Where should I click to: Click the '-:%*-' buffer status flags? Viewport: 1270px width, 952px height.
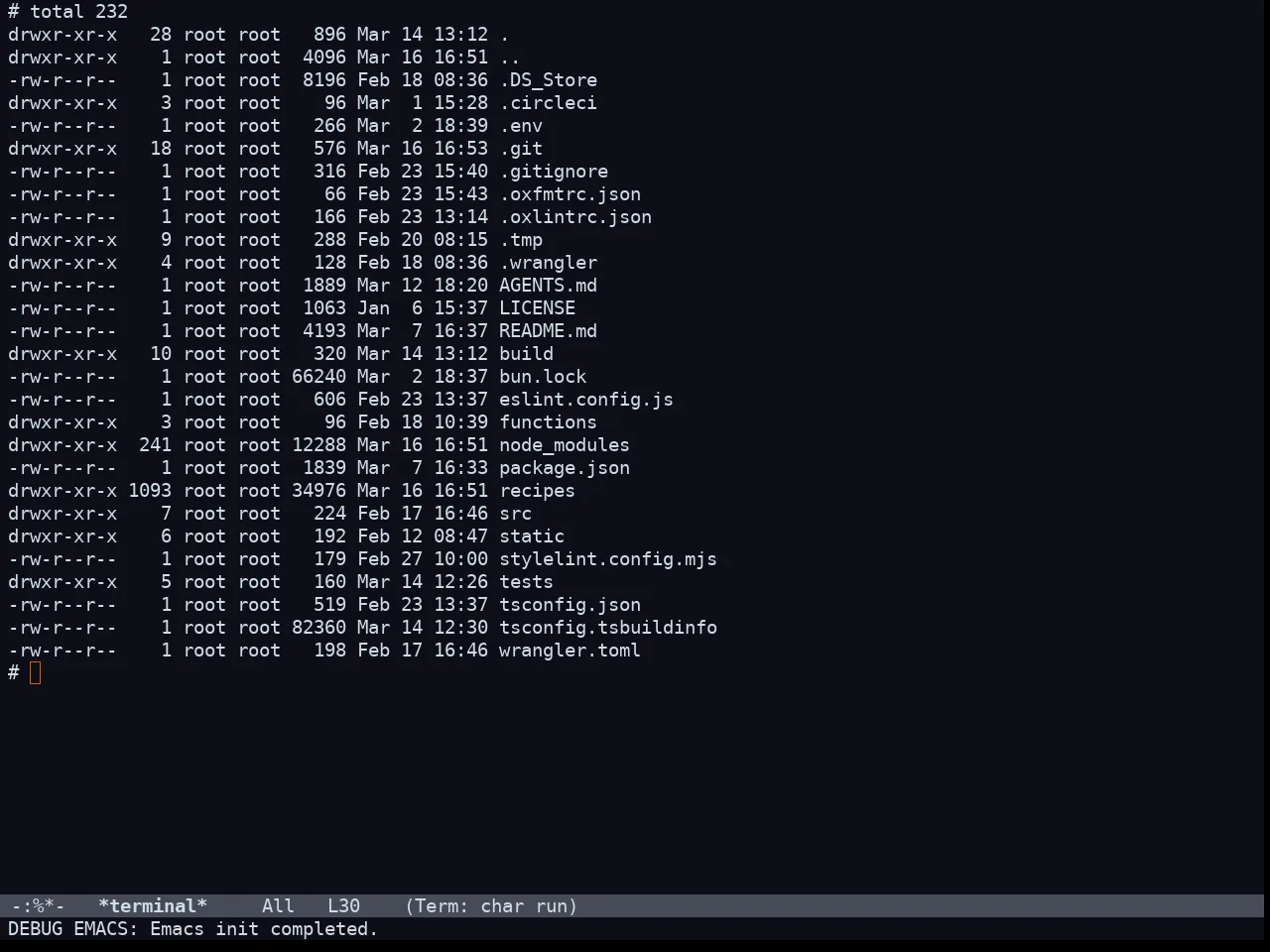pyautogui.click(x=38, y=905)
